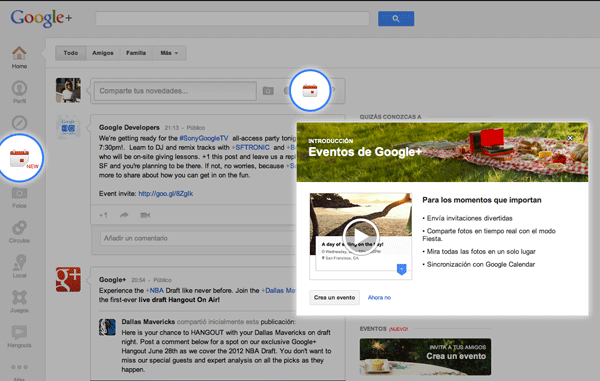Screen dimensions: 600x381
Task: Click the Ahora no link
Action: tap(379, 297)
